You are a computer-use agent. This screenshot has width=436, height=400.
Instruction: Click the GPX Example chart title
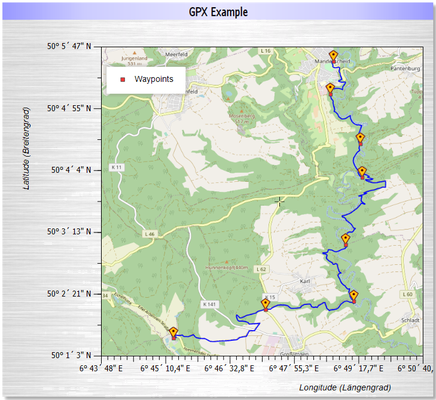click(218, 12)
